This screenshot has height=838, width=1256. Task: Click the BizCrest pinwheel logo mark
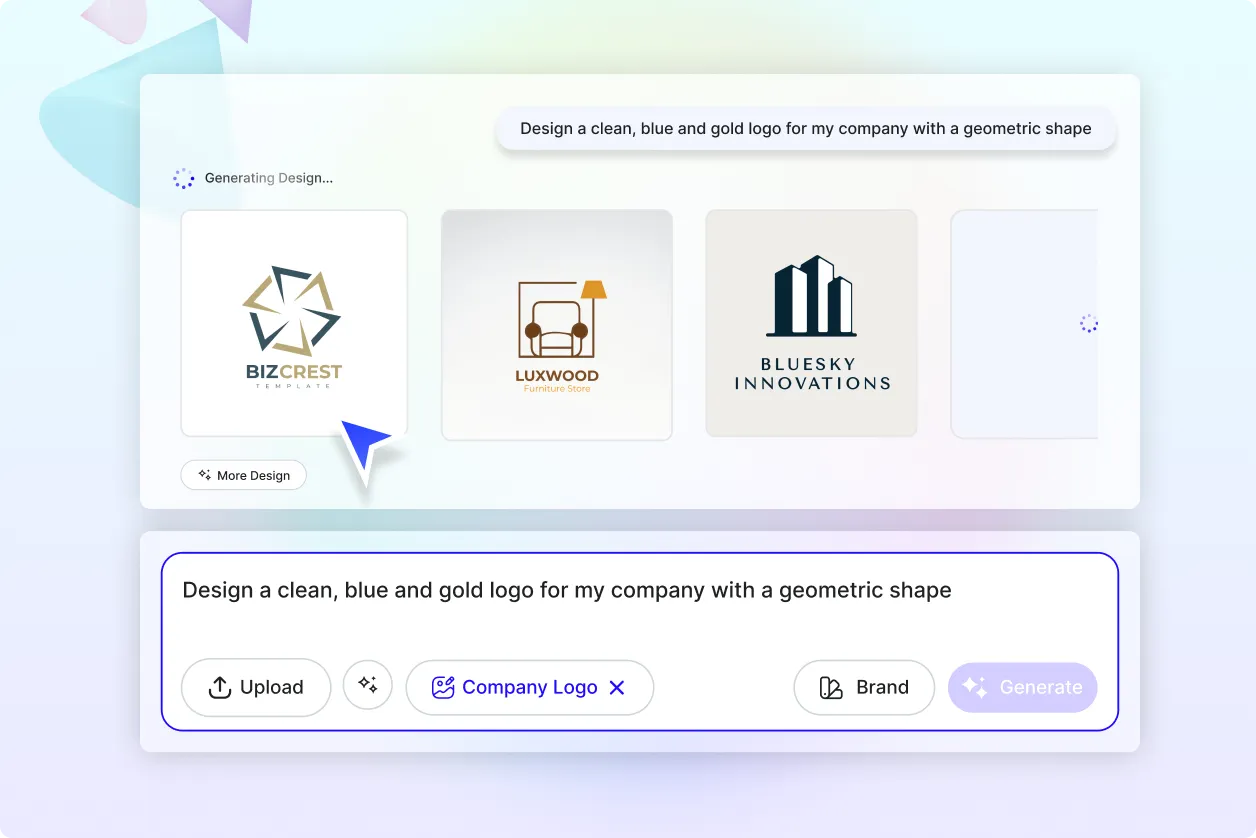point(292,311)
